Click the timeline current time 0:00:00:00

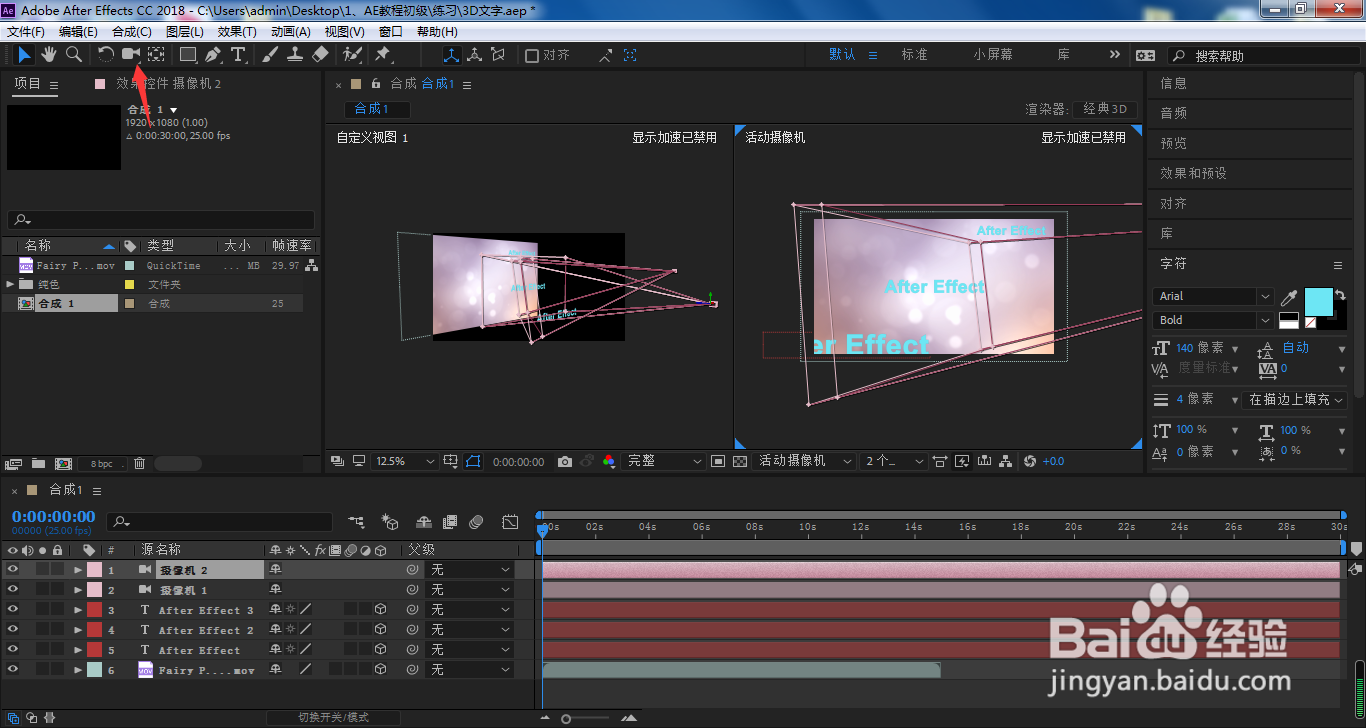(53, 517)
